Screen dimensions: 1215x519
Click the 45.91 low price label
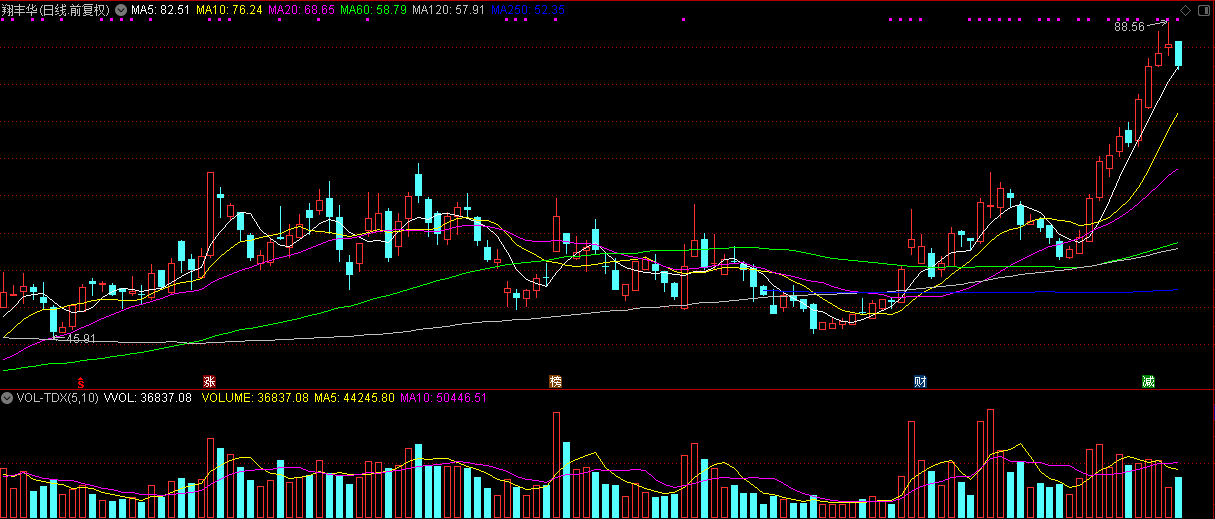[x=79, y=339]
